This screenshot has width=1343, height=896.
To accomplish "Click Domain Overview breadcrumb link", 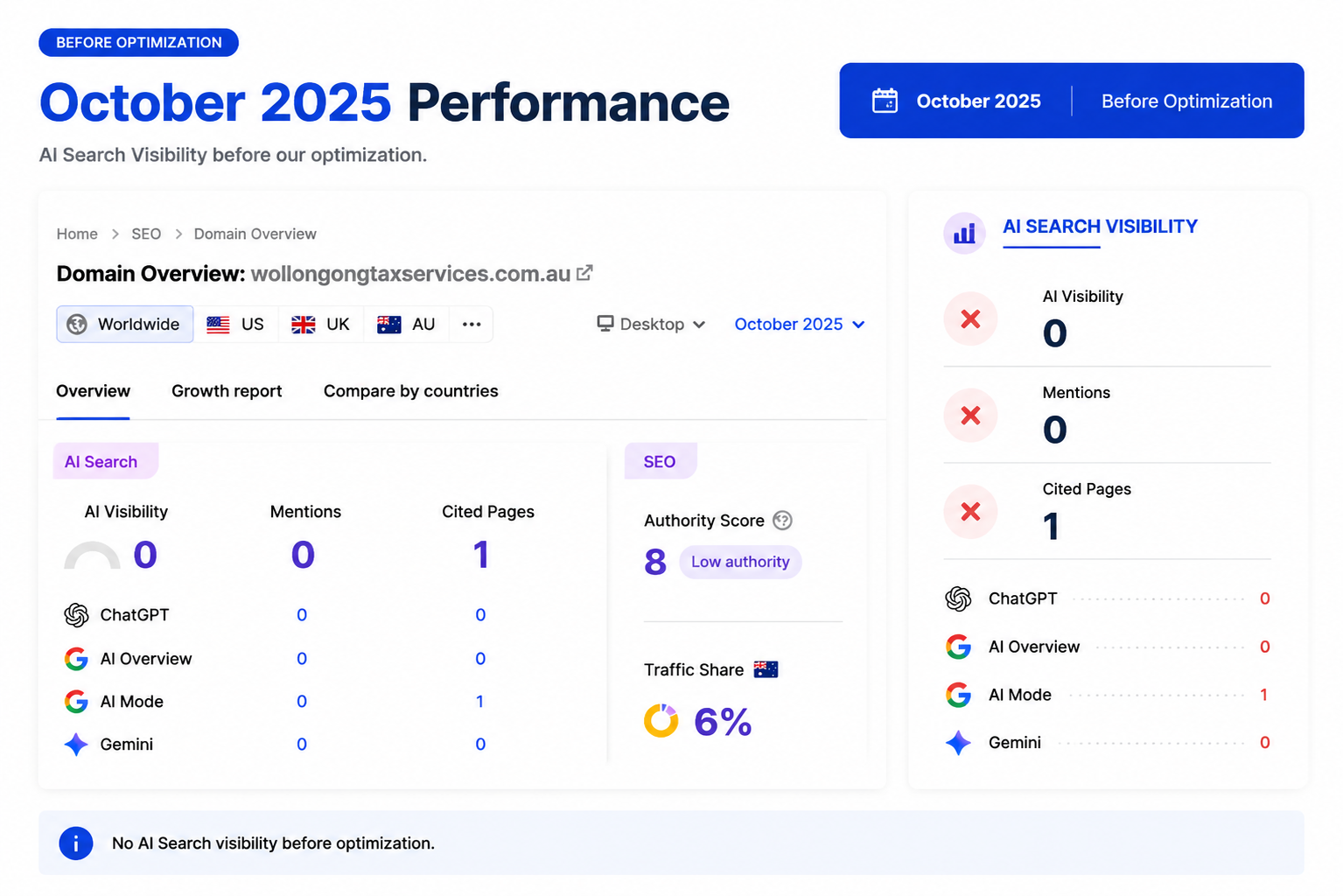I will click(255, 234).
